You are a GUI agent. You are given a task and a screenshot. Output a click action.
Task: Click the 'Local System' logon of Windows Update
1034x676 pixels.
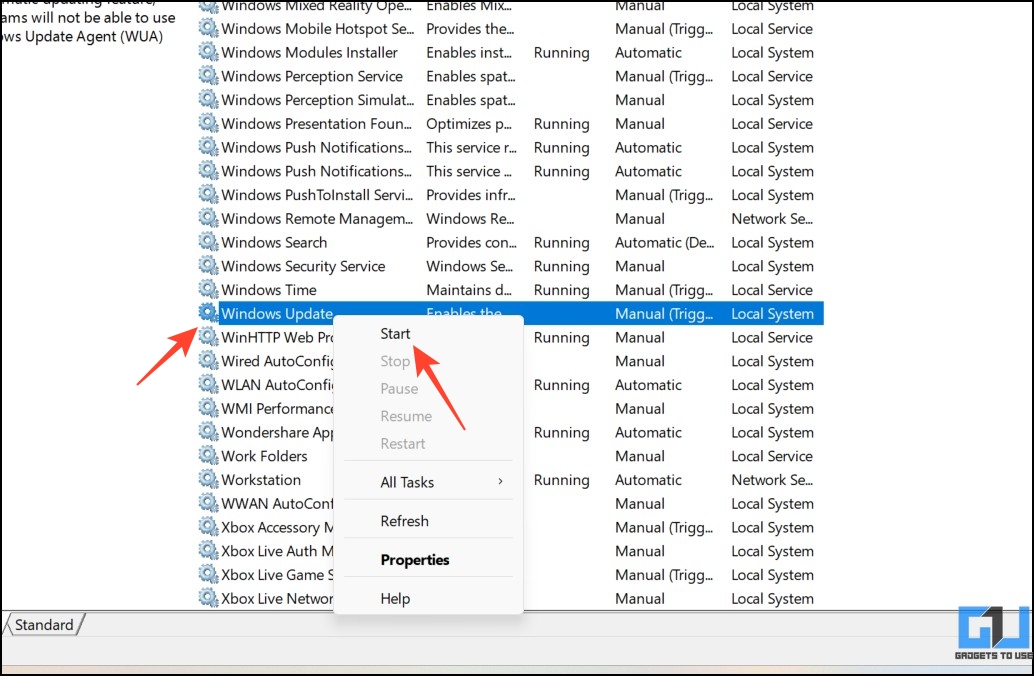(772, 314)
